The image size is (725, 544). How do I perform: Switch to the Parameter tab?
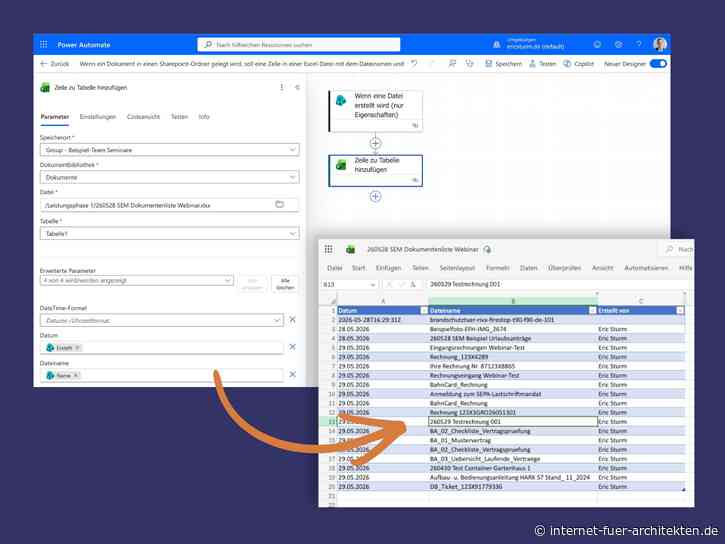click(55, 117)
